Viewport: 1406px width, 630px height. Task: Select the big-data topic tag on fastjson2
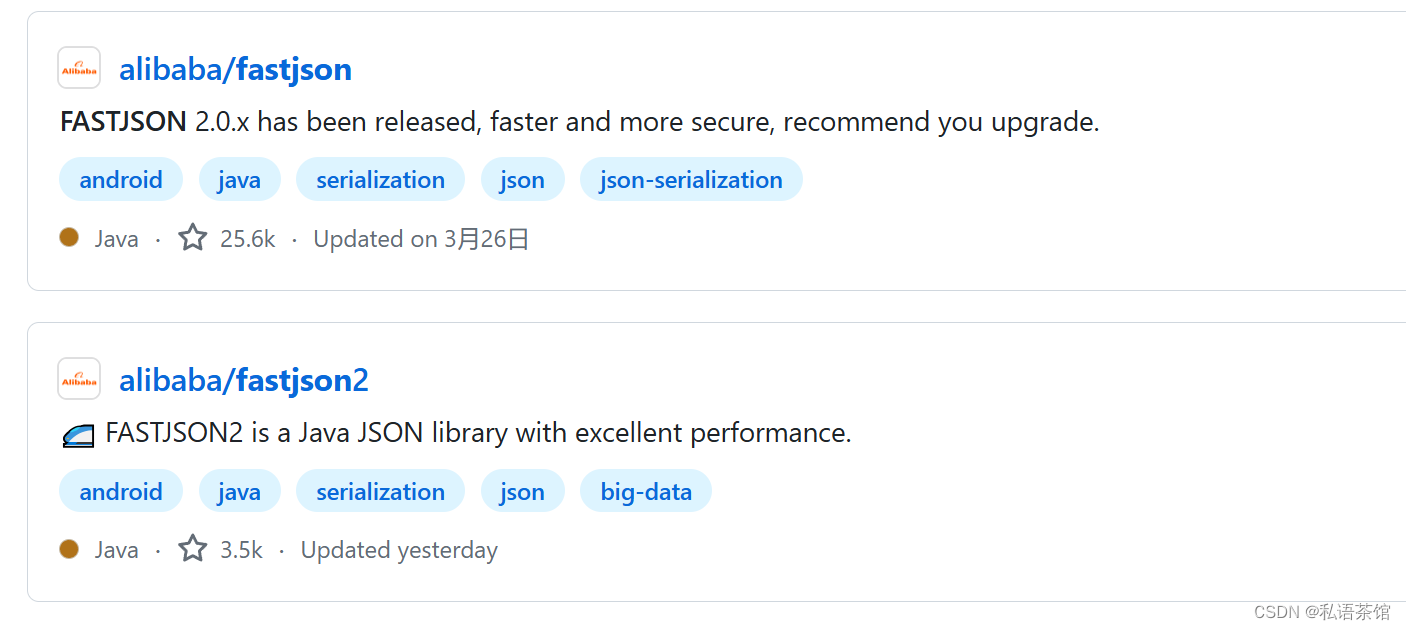pos(645,491)
